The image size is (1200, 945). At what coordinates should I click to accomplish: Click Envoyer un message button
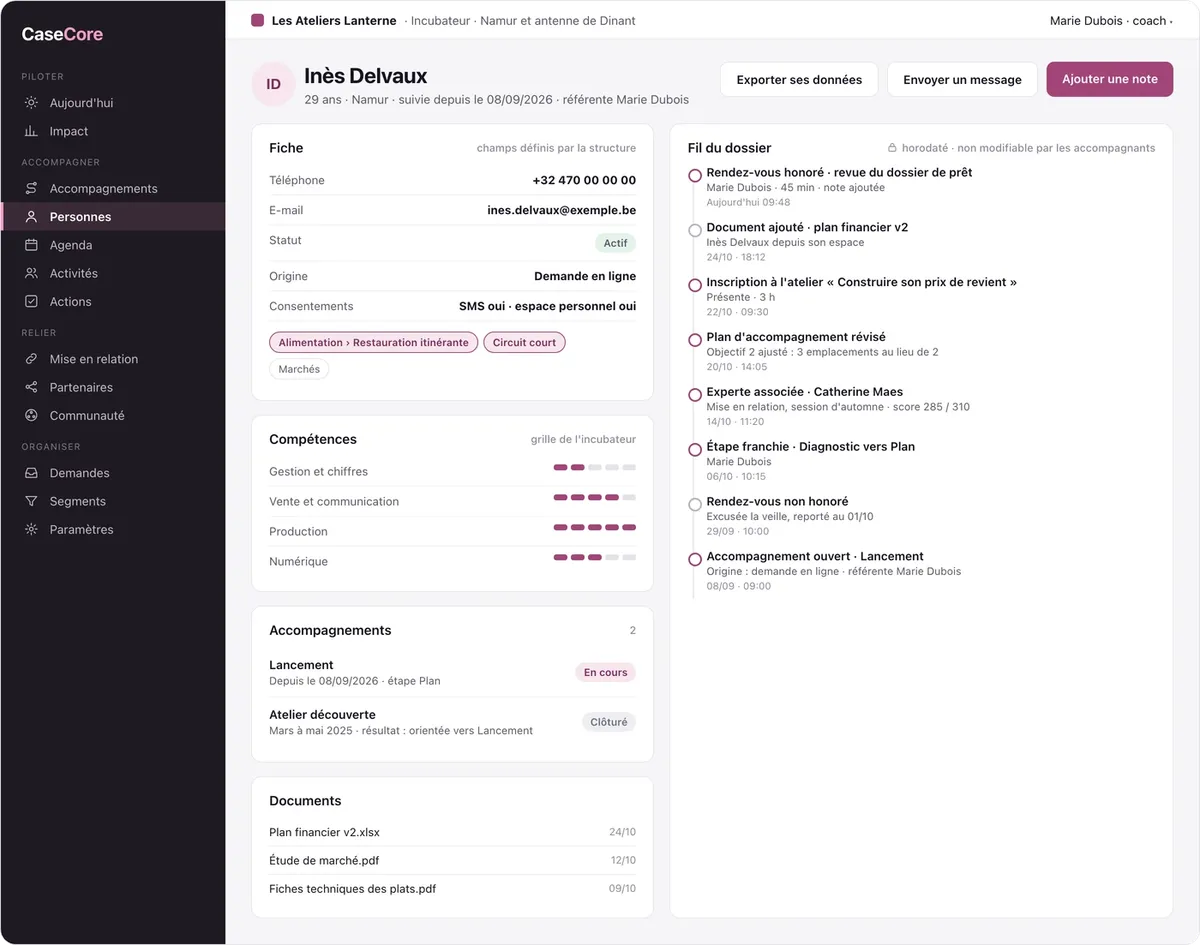point(962,80)
